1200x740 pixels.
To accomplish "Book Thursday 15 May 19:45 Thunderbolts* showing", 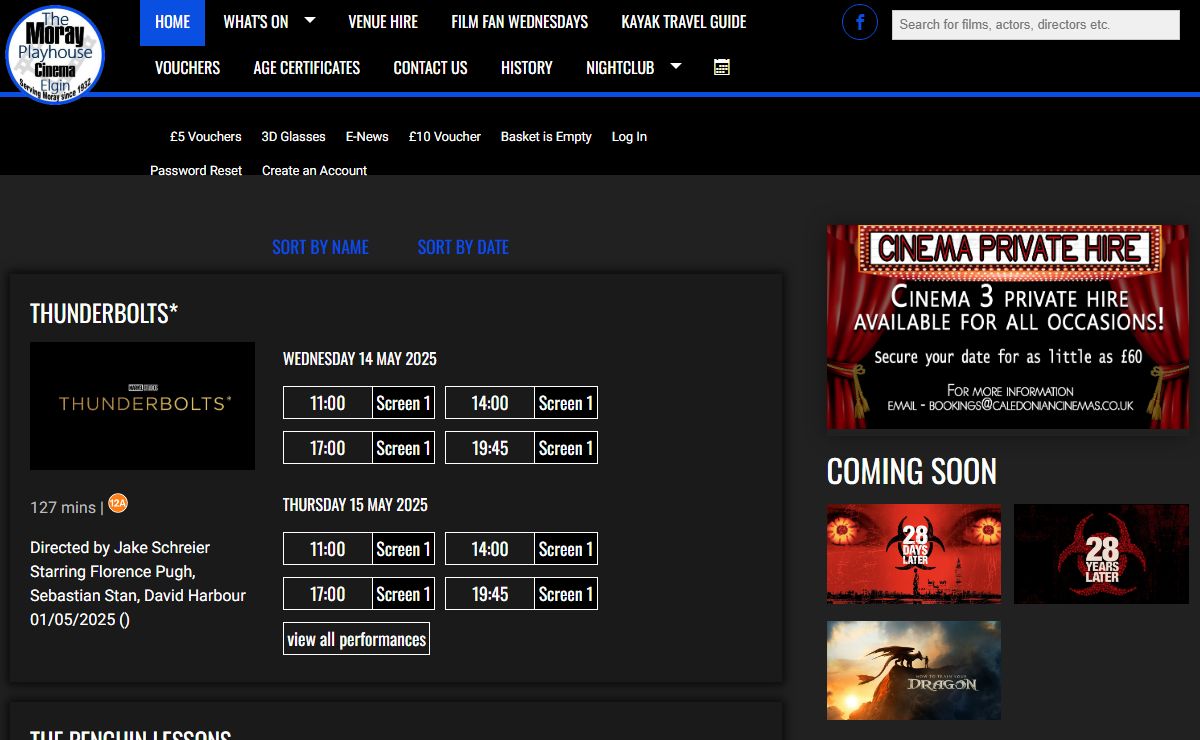I will (x=521, y=594).
